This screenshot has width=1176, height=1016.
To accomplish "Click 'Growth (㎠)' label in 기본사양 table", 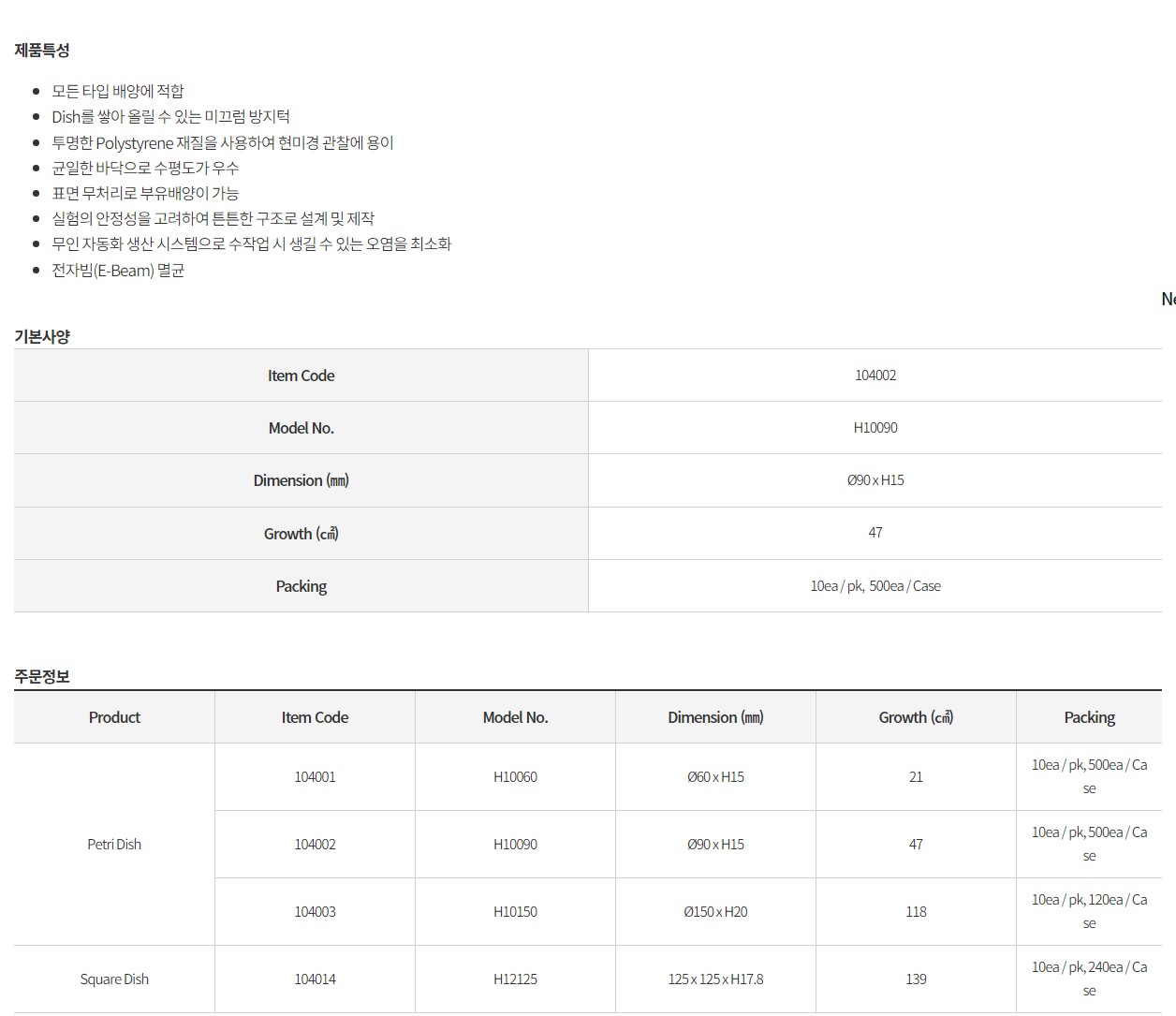I will coord(301,534).
